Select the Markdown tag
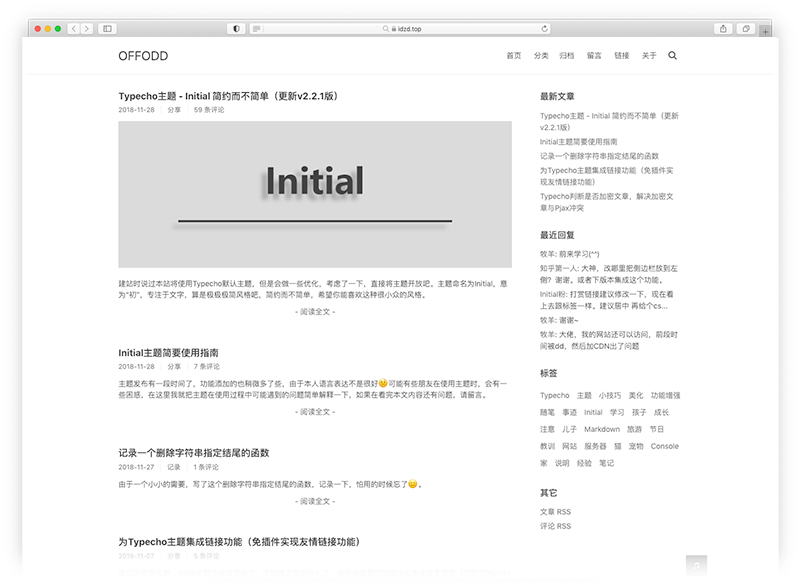Screen dimensions: 800x588 602,429
